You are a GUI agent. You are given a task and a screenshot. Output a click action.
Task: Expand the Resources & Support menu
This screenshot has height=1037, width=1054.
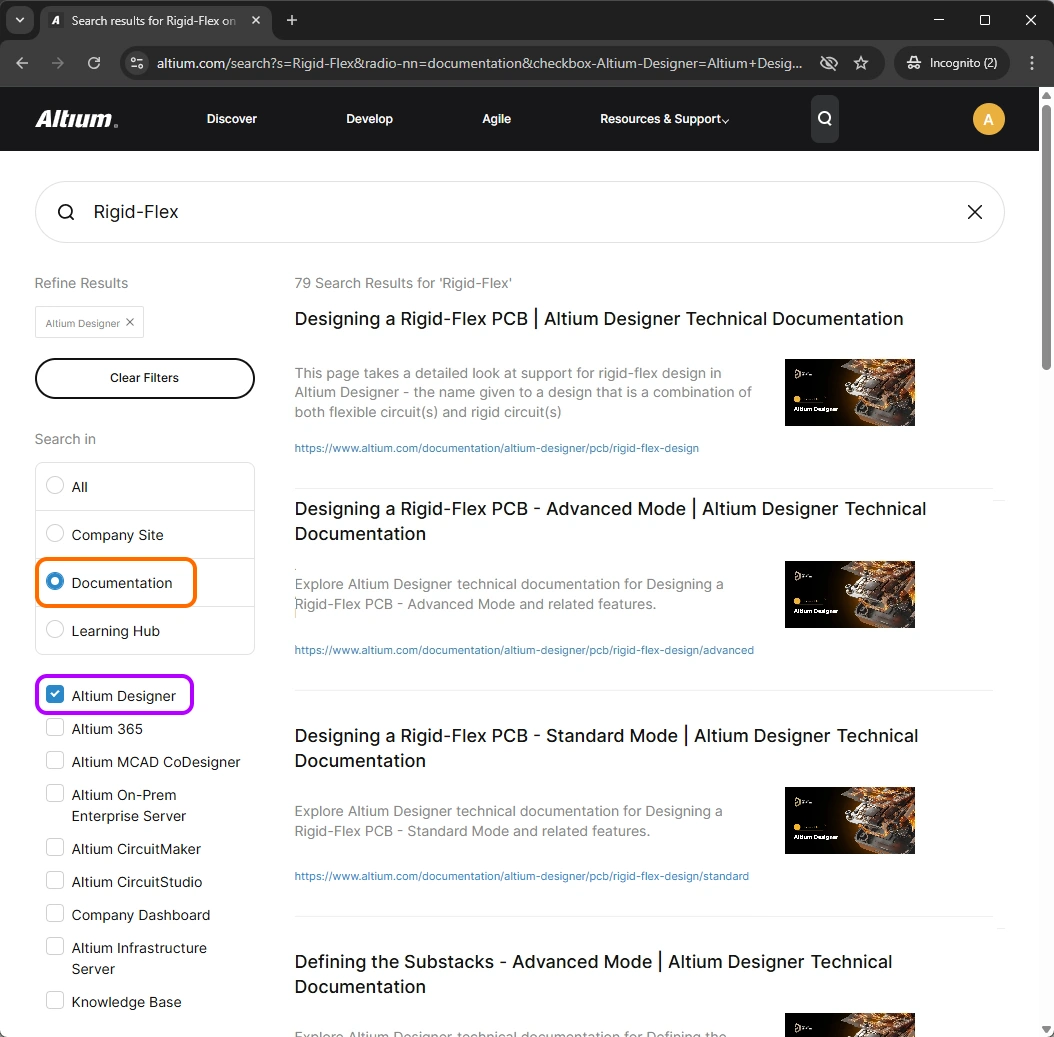(664, 119)
